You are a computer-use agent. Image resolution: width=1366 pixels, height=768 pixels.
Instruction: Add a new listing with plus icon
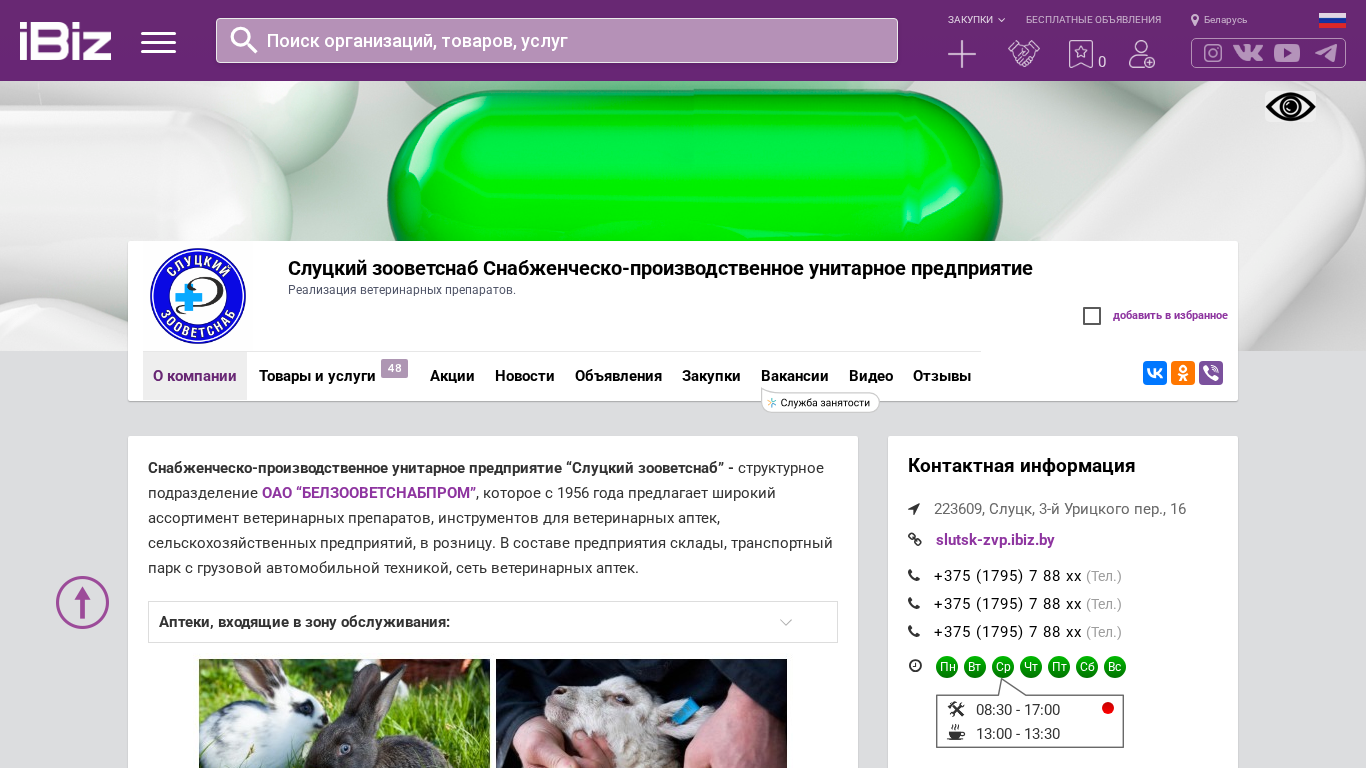(962, 54)
